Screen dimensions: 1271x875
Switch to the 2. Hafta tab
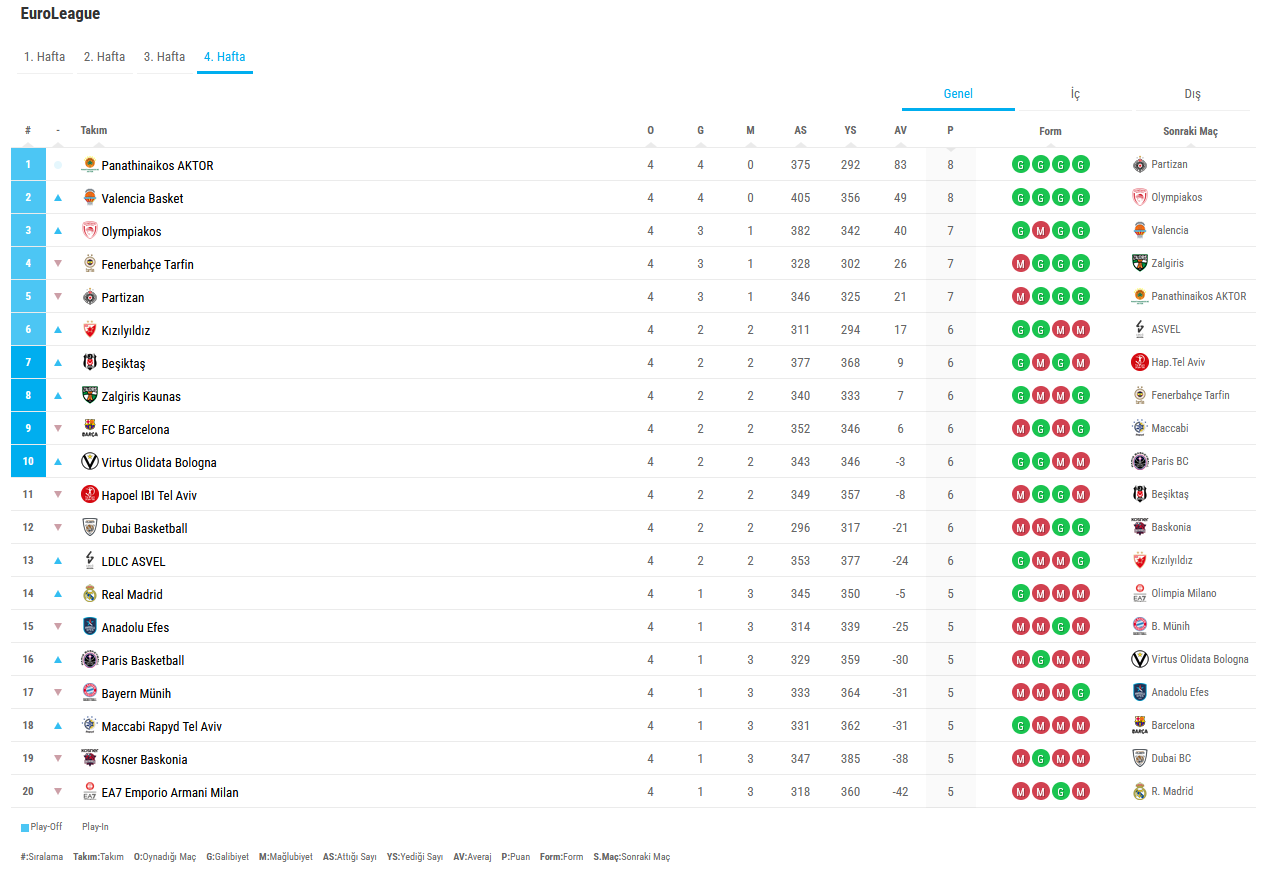[104, 57]
